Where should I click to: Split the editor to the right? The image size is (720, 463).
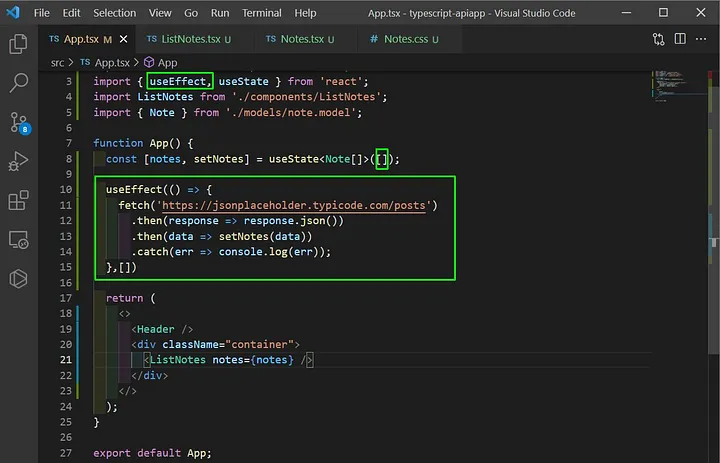pyautogui.click(x=680, y=39)
